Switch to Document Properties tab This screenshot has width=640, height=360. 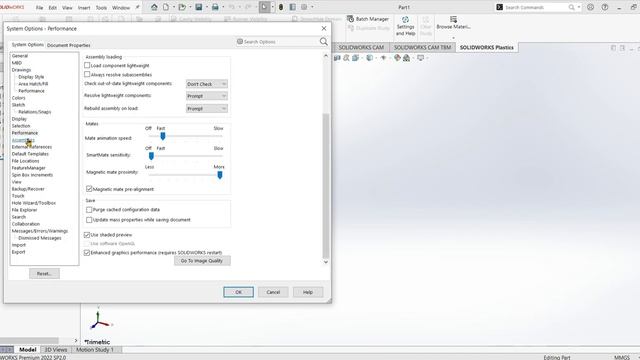pyautogui.click(x=69, y=45)
